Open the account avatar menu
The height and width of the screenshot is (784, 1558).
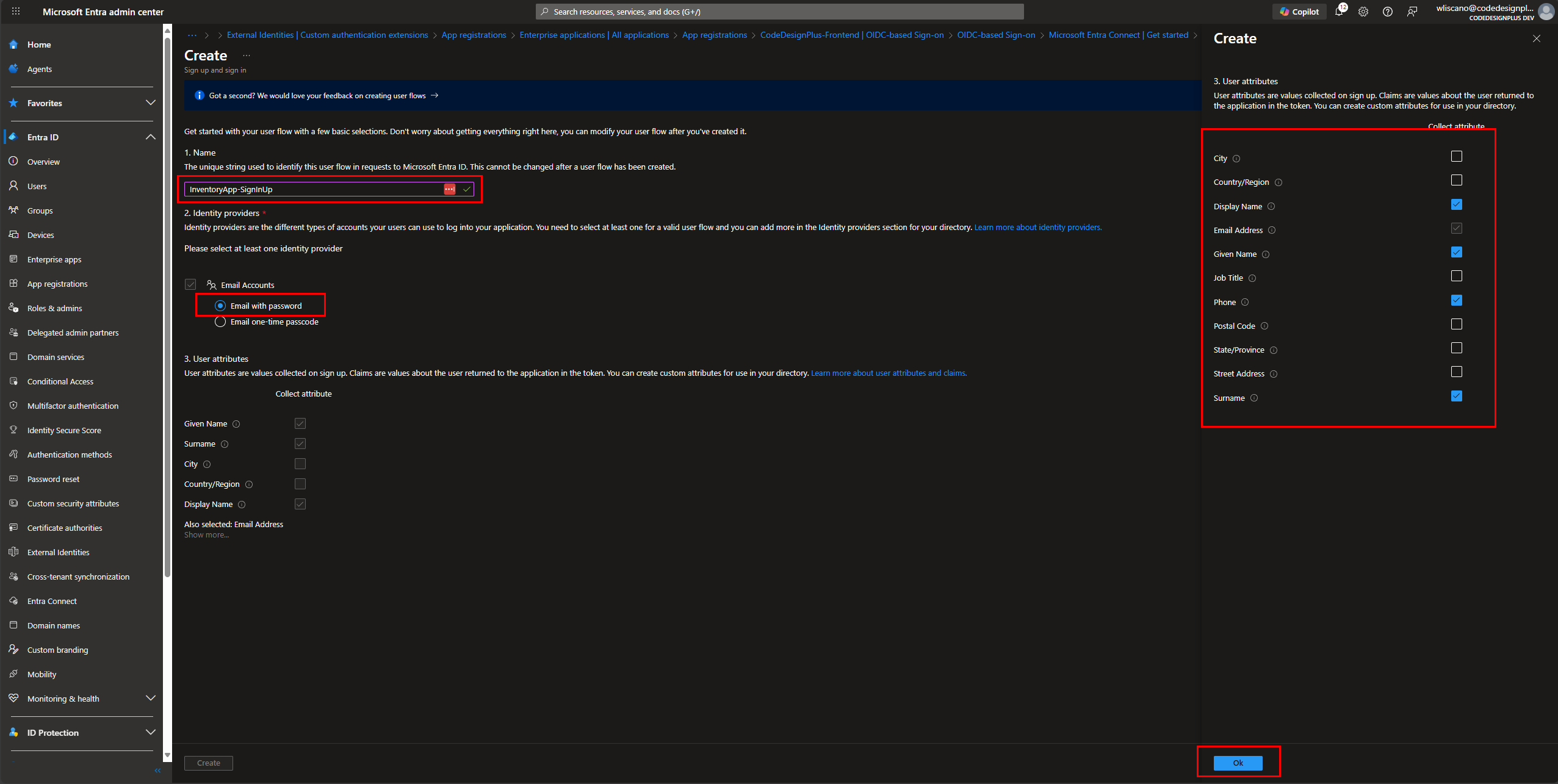point(1546,12)
